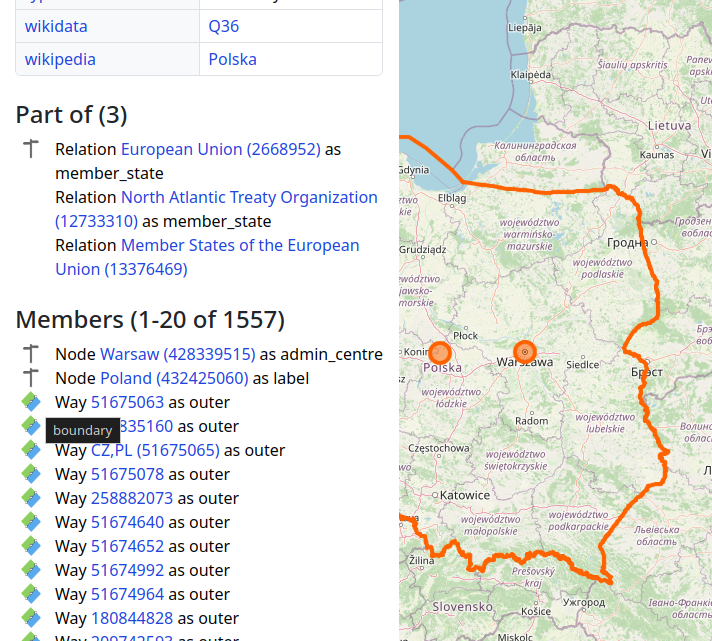Follow the Warsaw (428339515) node link
The image size is (712, 641).
177,354
